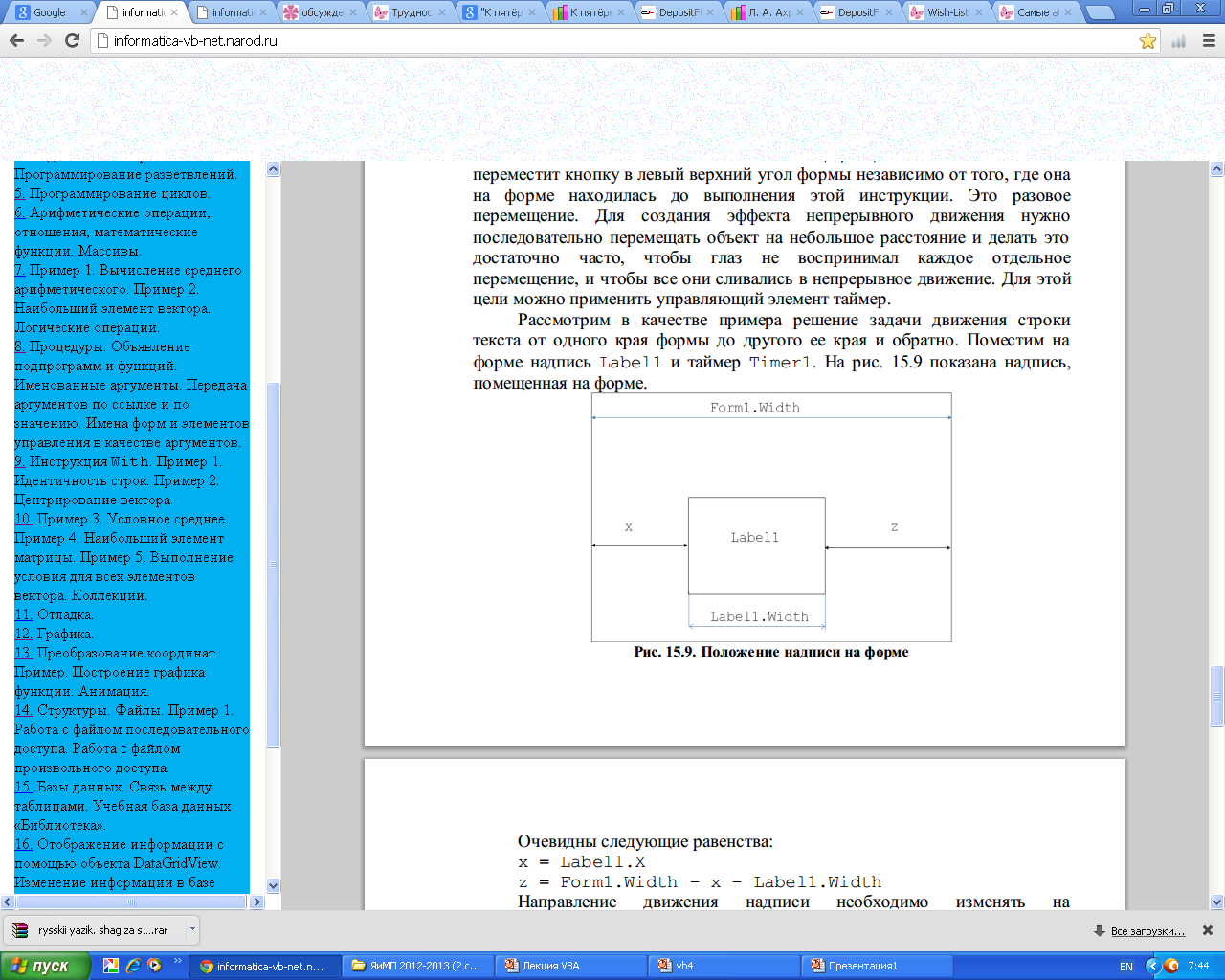1225x980 pixels.
Task: Close the downloads bar
Action: pos(1208,930)
